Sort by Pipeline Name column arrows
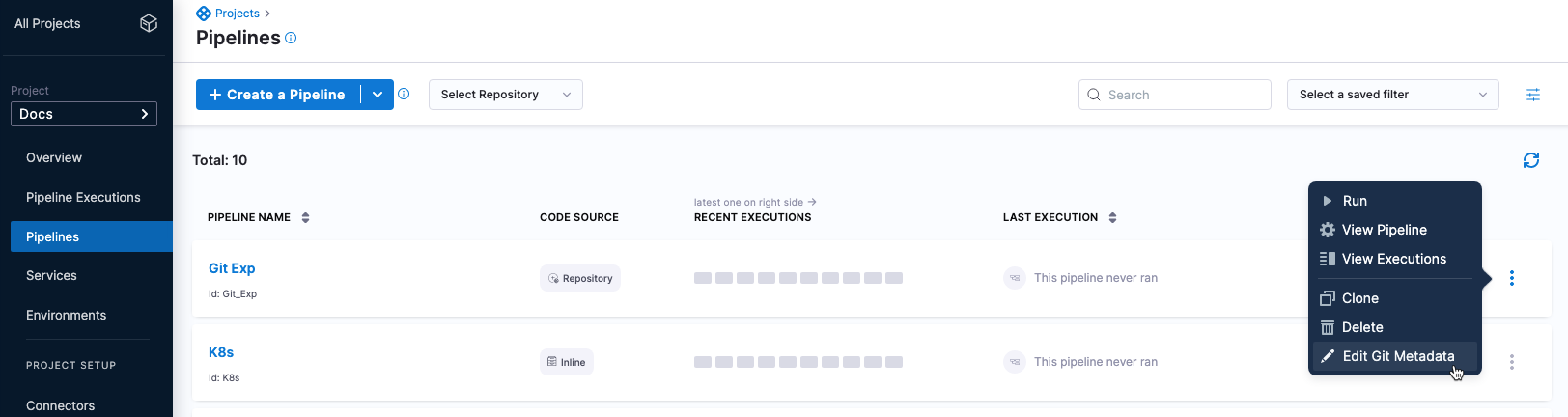This screenshot has height=417, width=1568. pyautogui.click(x=305, y=217)
